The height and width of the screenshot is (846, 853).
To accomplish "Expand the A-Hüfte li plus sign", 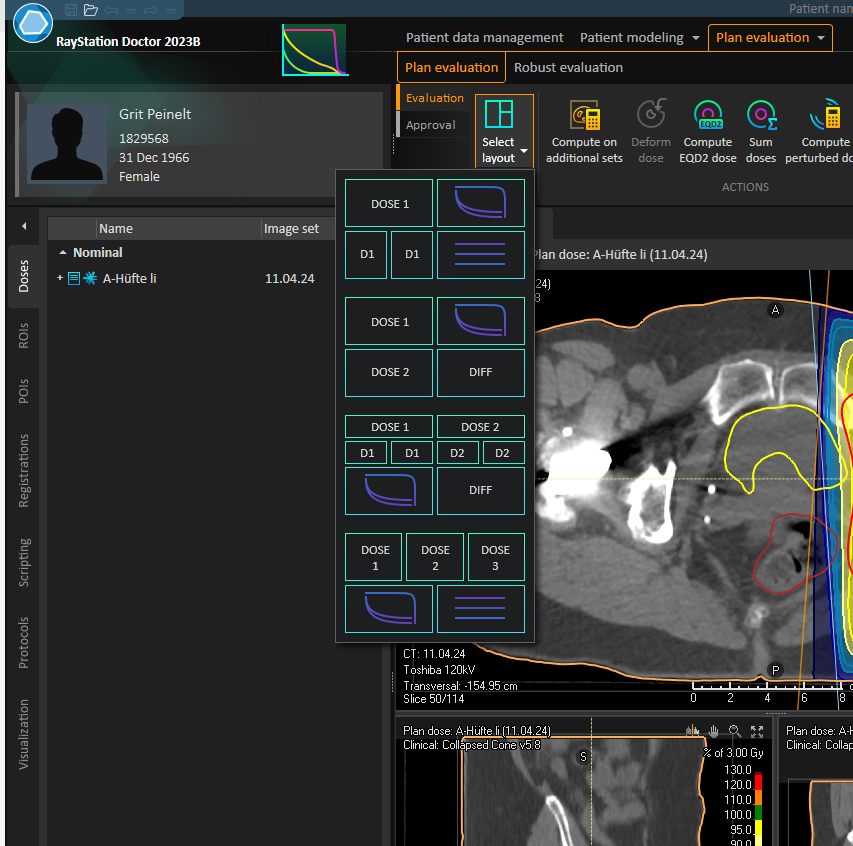I will (x=60, y=278).
